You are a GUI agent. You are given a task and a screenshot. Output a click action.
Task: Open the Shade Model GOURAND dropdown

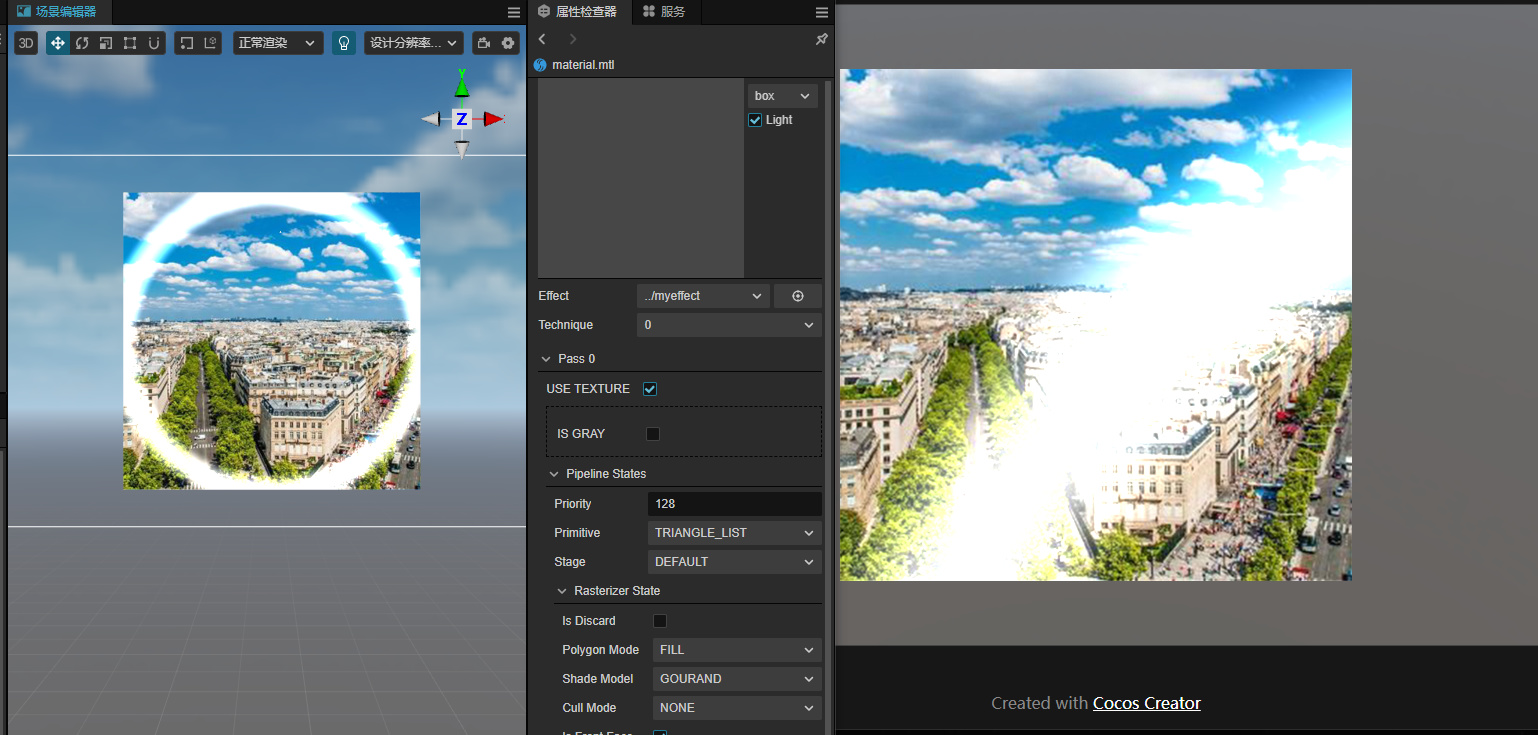[x=737, y=679]
